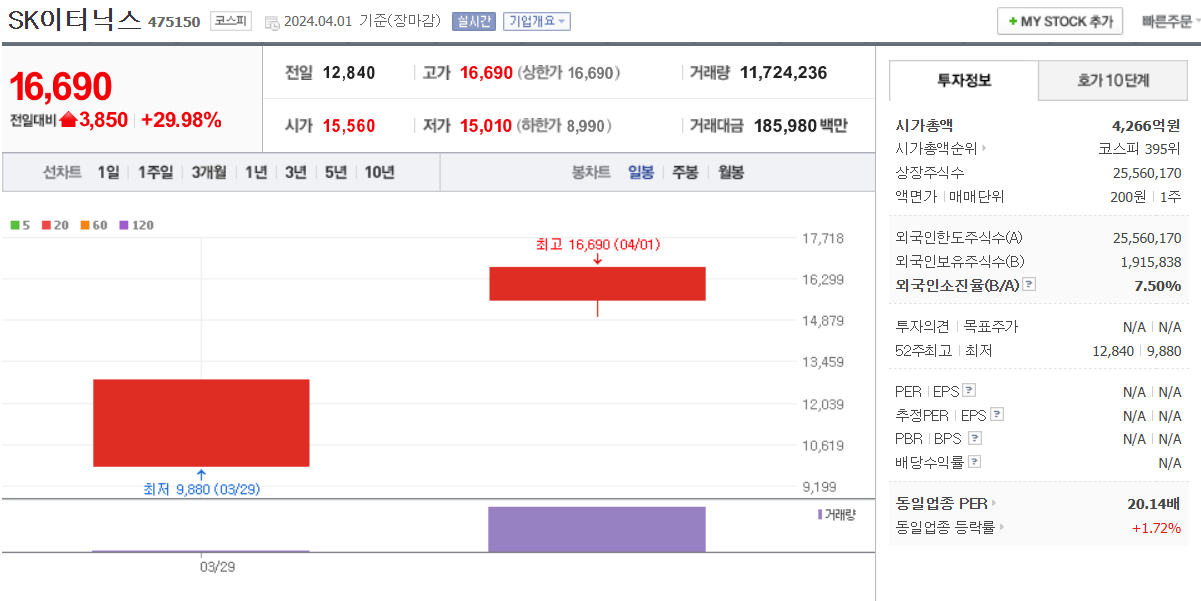Click the 실시간 real-time badge
Viewport: 1201px width, 601px height.
(474, 21)
